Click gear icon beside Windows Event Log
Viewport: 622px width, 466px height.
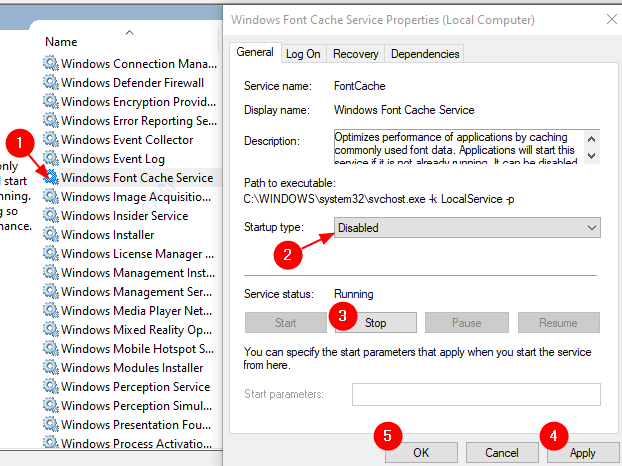point(51,159)
